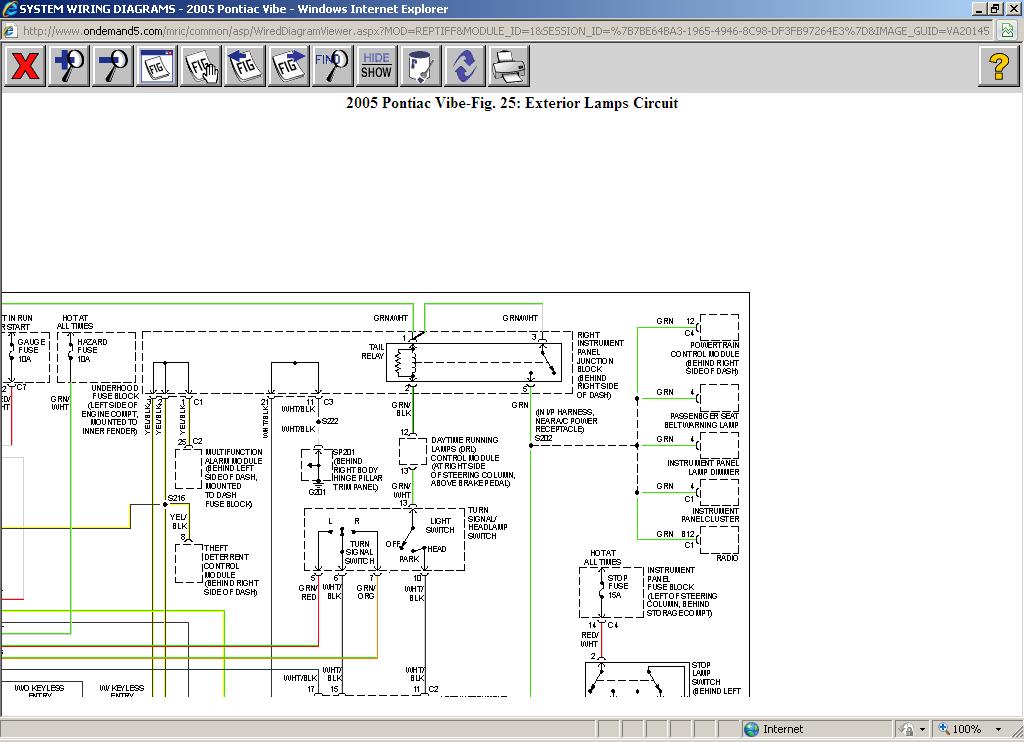
Task: Click the blue refresh arrows icon
Action: pos(465,67)
